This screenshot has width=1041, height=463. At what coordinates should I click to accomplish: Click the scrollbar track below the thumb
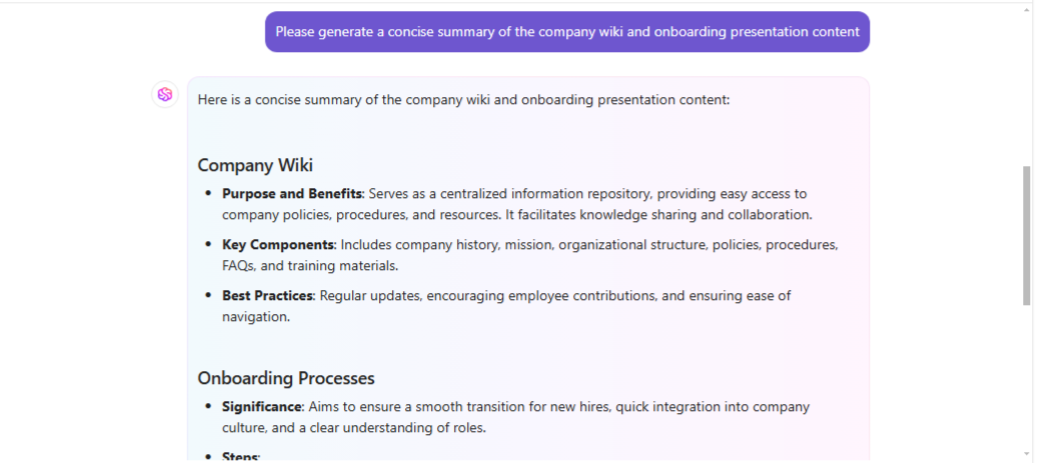(1026, 380)
